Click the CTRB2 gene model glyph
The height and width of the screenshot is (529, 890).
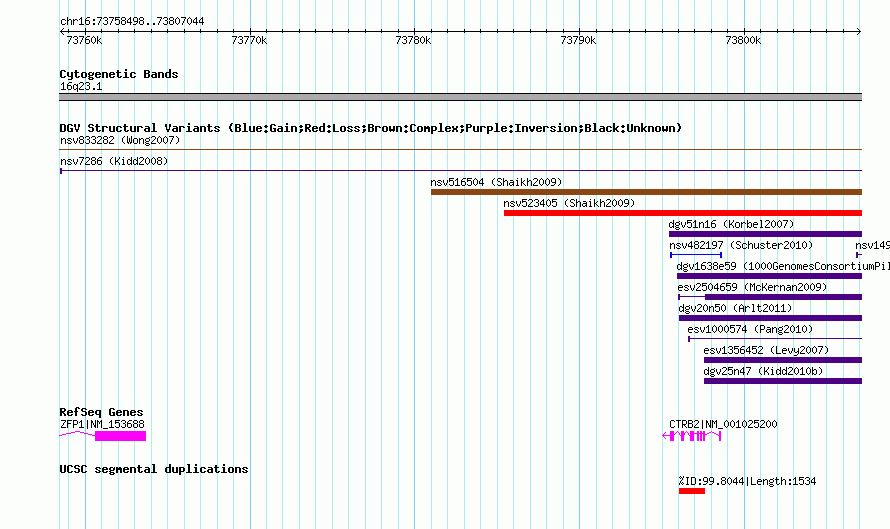pyautogui.click(x=692, y=436)
